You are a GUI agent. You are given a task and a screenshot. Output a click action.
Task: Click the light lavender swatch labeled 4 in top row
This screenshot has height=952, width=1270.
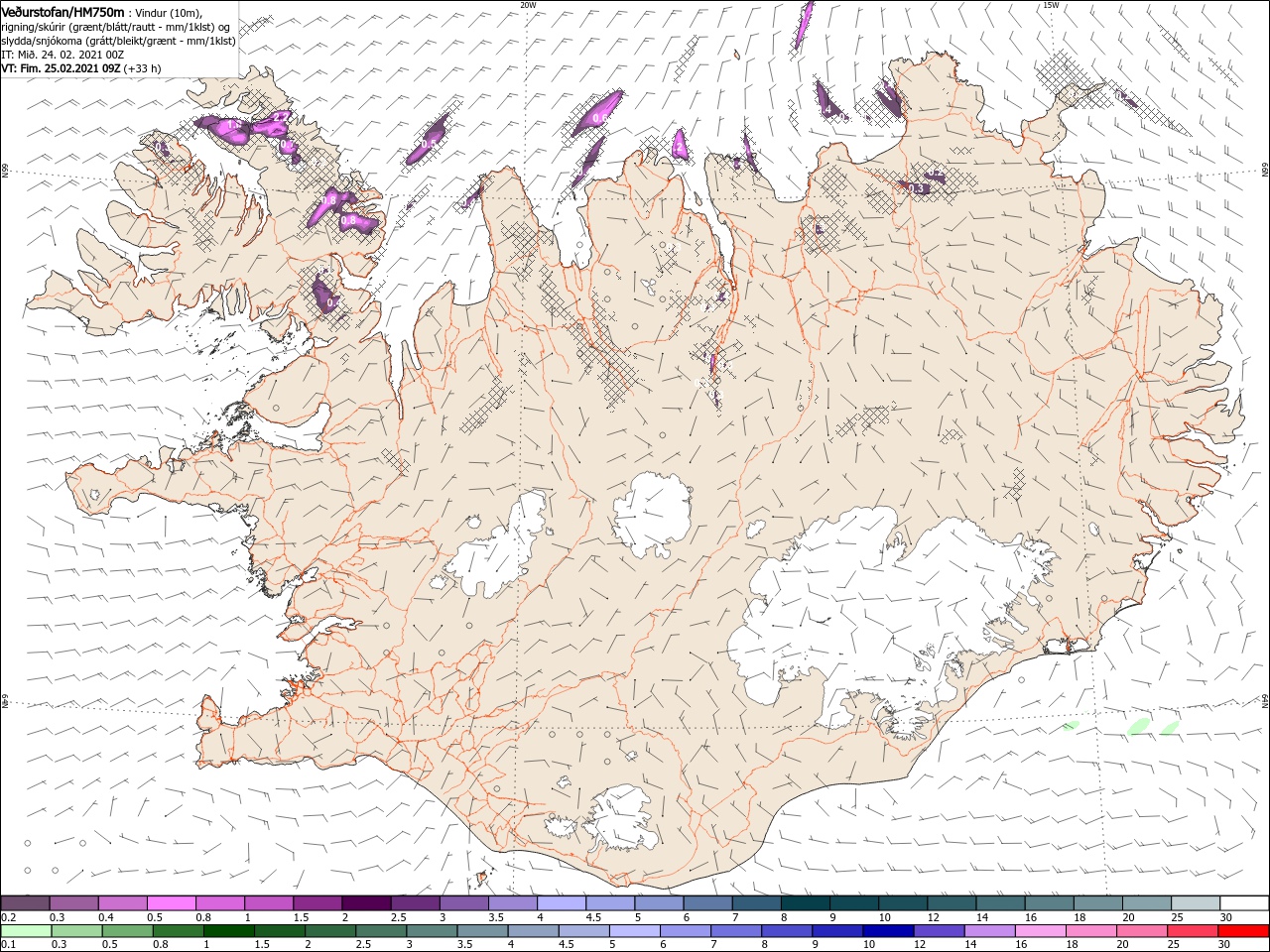pos(561,902)
